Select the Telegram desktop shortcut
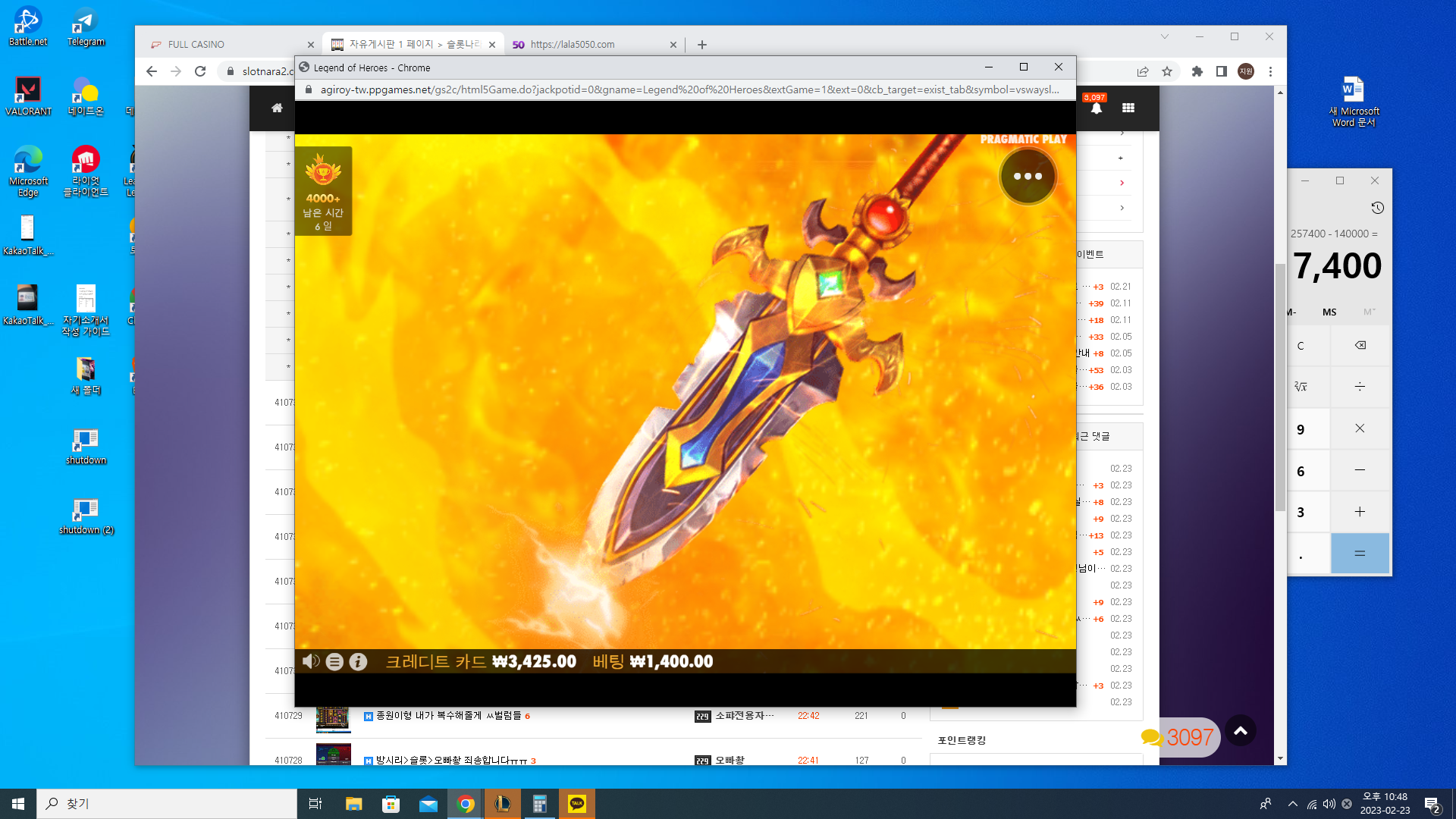This screenshot has width=1456, height=819. (86, 27)
